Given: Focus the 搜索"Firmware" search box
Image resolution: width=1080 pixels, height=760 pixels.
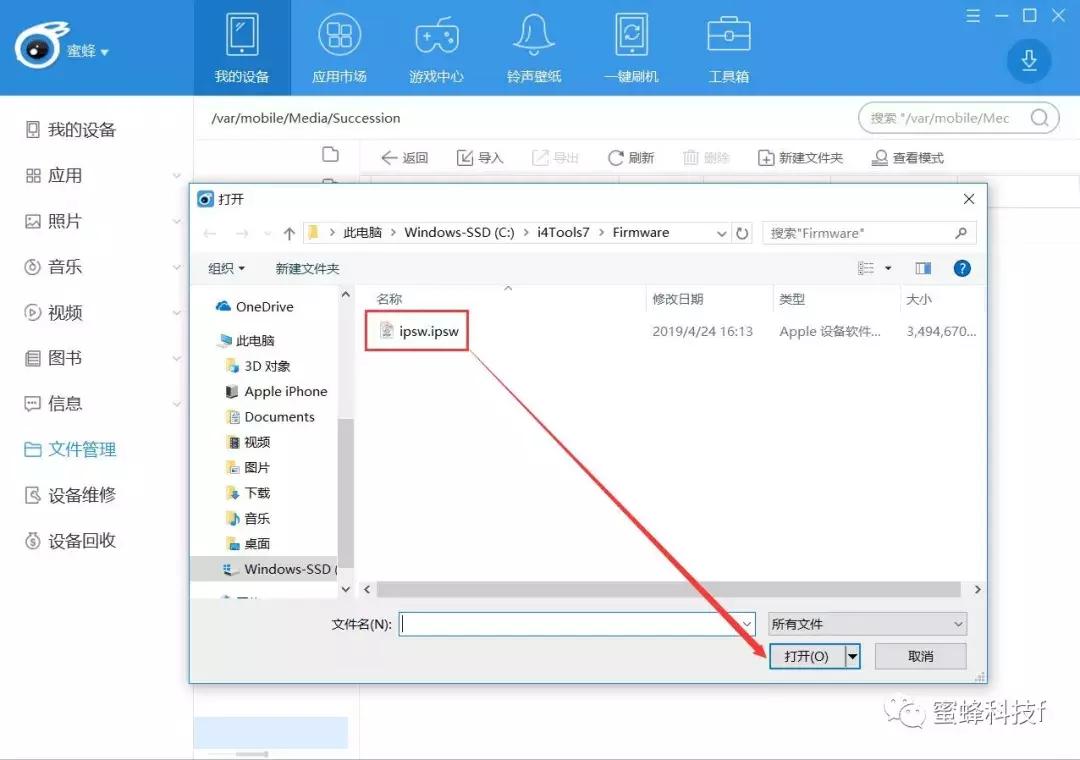Looking at the screenshot, I should coord(869,233).
